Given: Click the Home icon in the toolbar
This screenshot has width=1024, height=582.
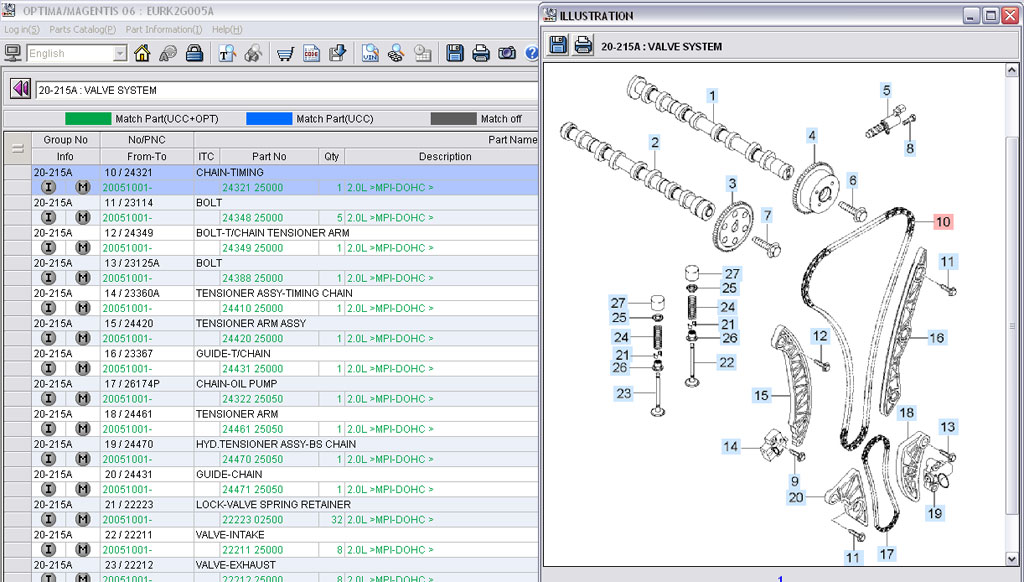Looking at the screenshot, I should [x=142, y=53].
